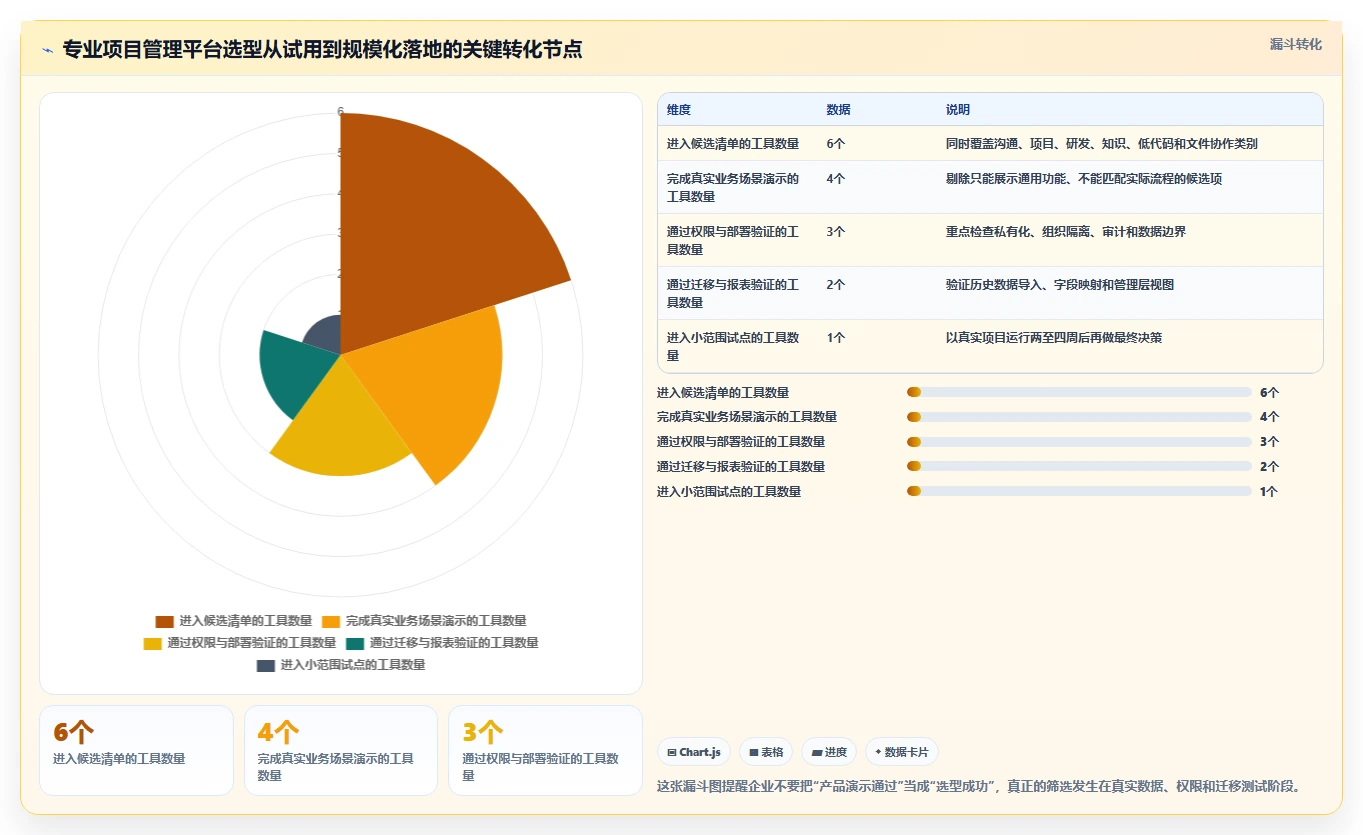Click the Chart.js tag
This screenshot has width=1363, height=835.
[x=694, y=752]
